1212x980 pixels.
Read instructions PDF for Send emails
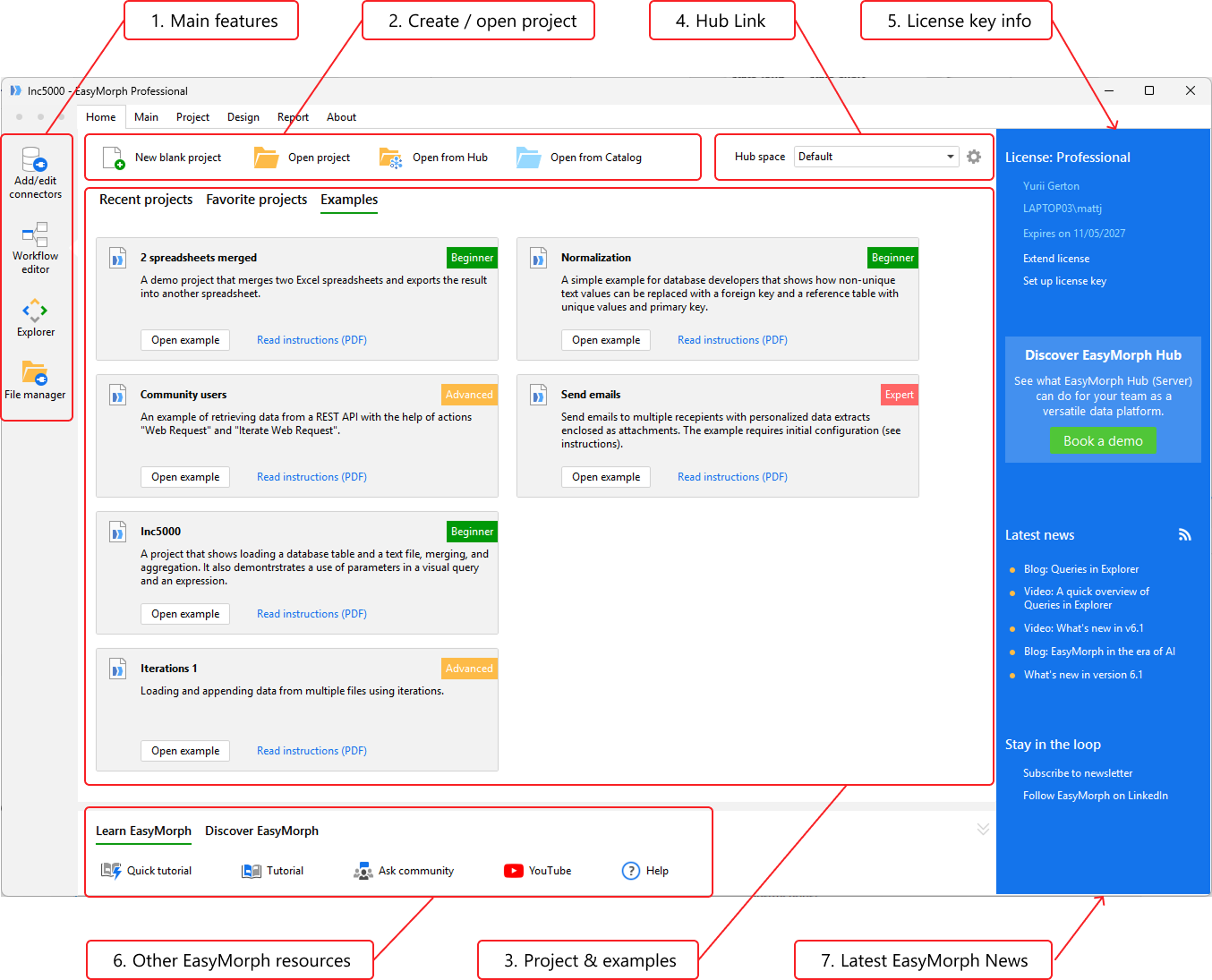732,477
